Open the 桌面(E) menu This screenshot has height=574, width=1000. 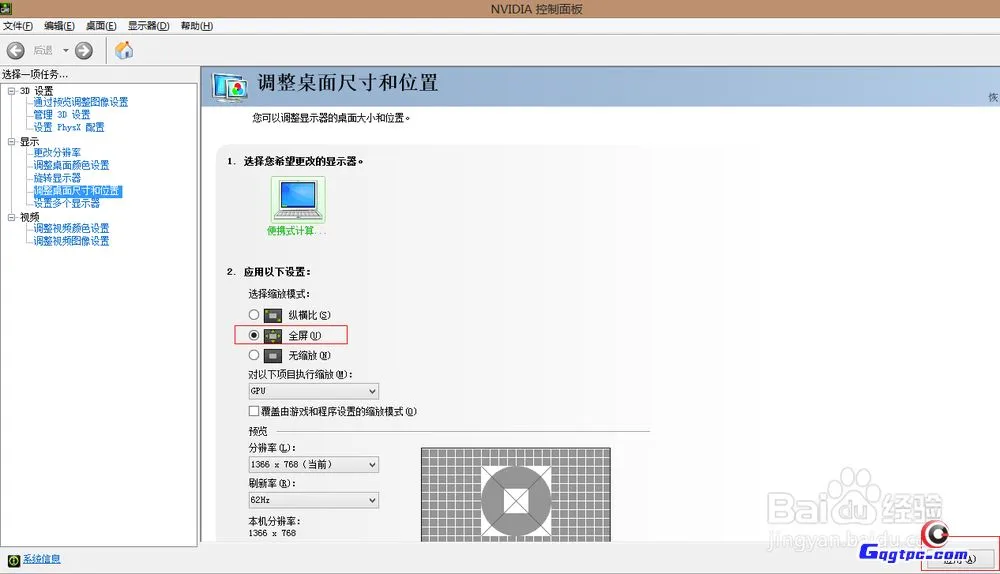pos(101,26)
